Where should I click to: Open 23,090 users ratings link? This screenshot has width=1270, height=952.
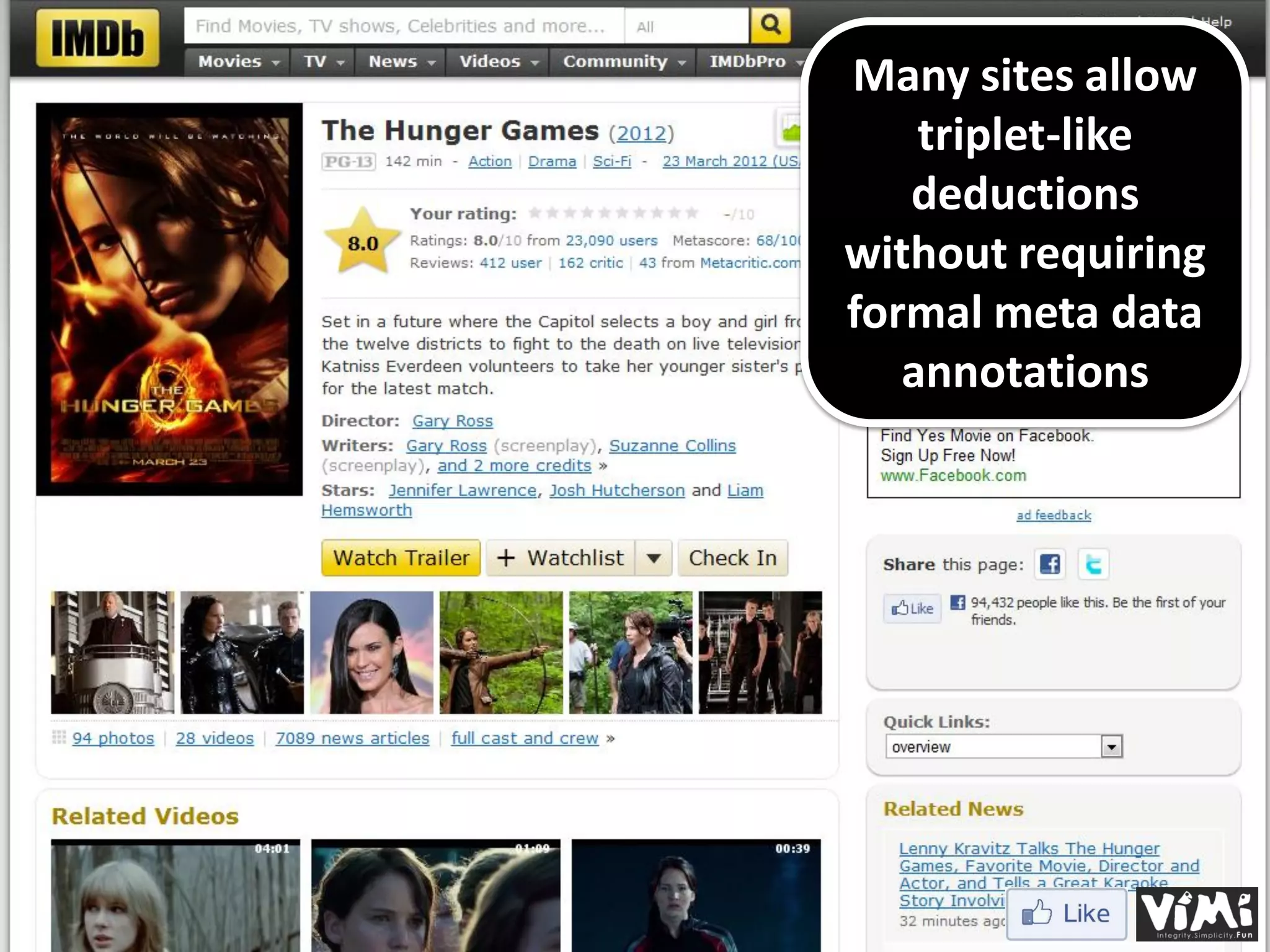pyautogui.click(x=611, y=240)
